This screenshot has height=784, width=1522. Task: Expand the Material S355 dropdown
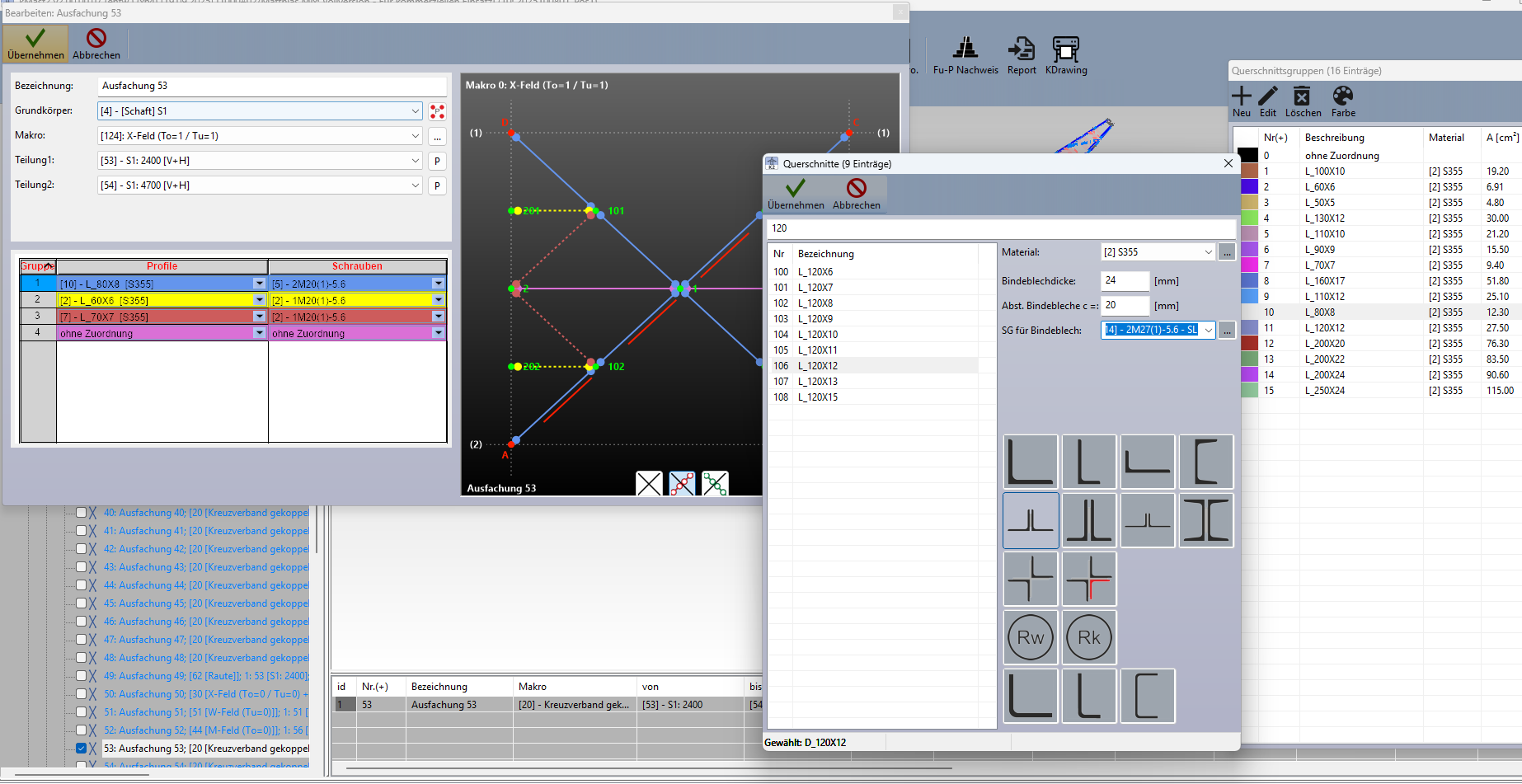click(1208, 252)
